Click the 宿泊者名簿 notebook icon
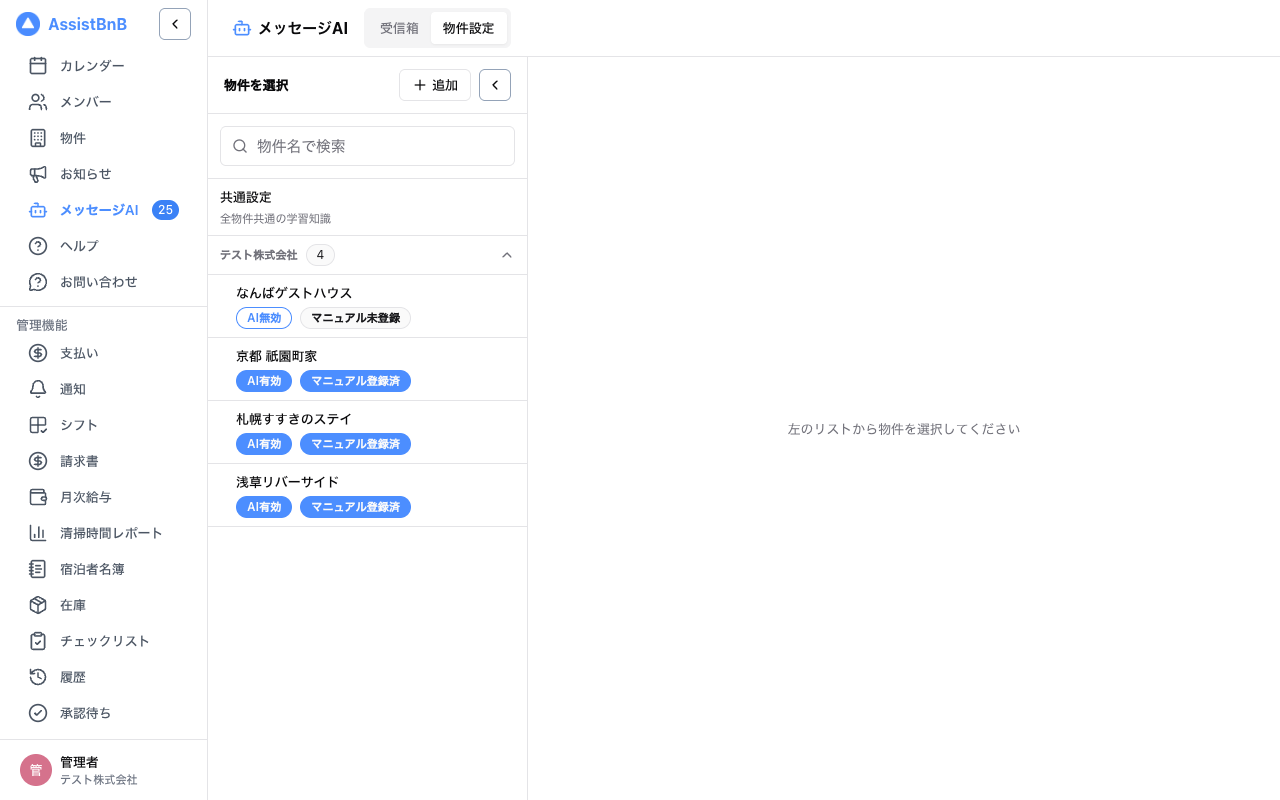This screenshot has width=1280, height=800. pos(38,569)
